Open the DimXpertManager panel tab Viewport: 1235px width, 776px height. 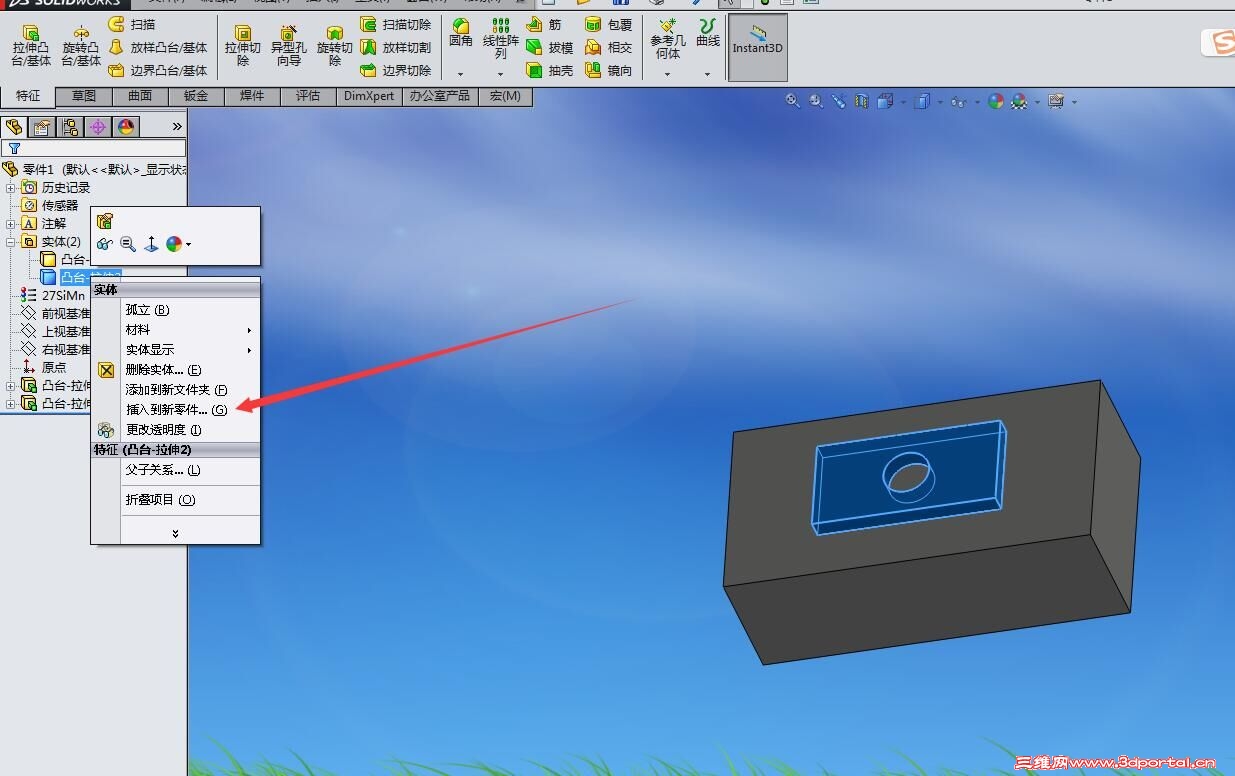point(98,127)
